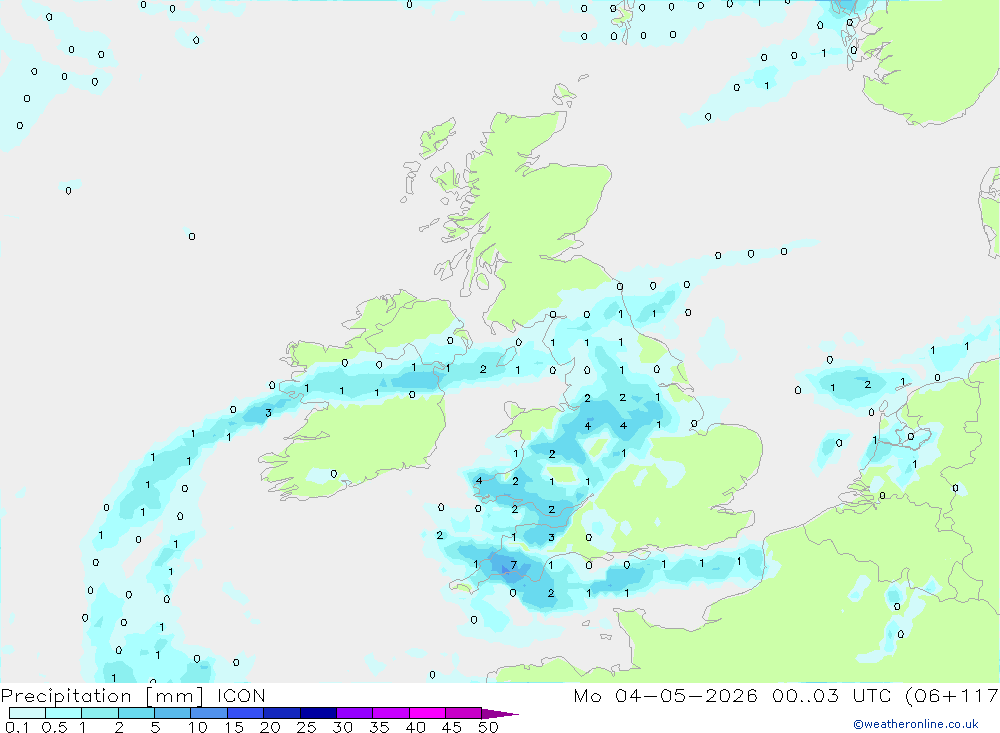Click the '45' legend scale label
Viewport: 1000px width, 733px height.
[x=452, y=727]
